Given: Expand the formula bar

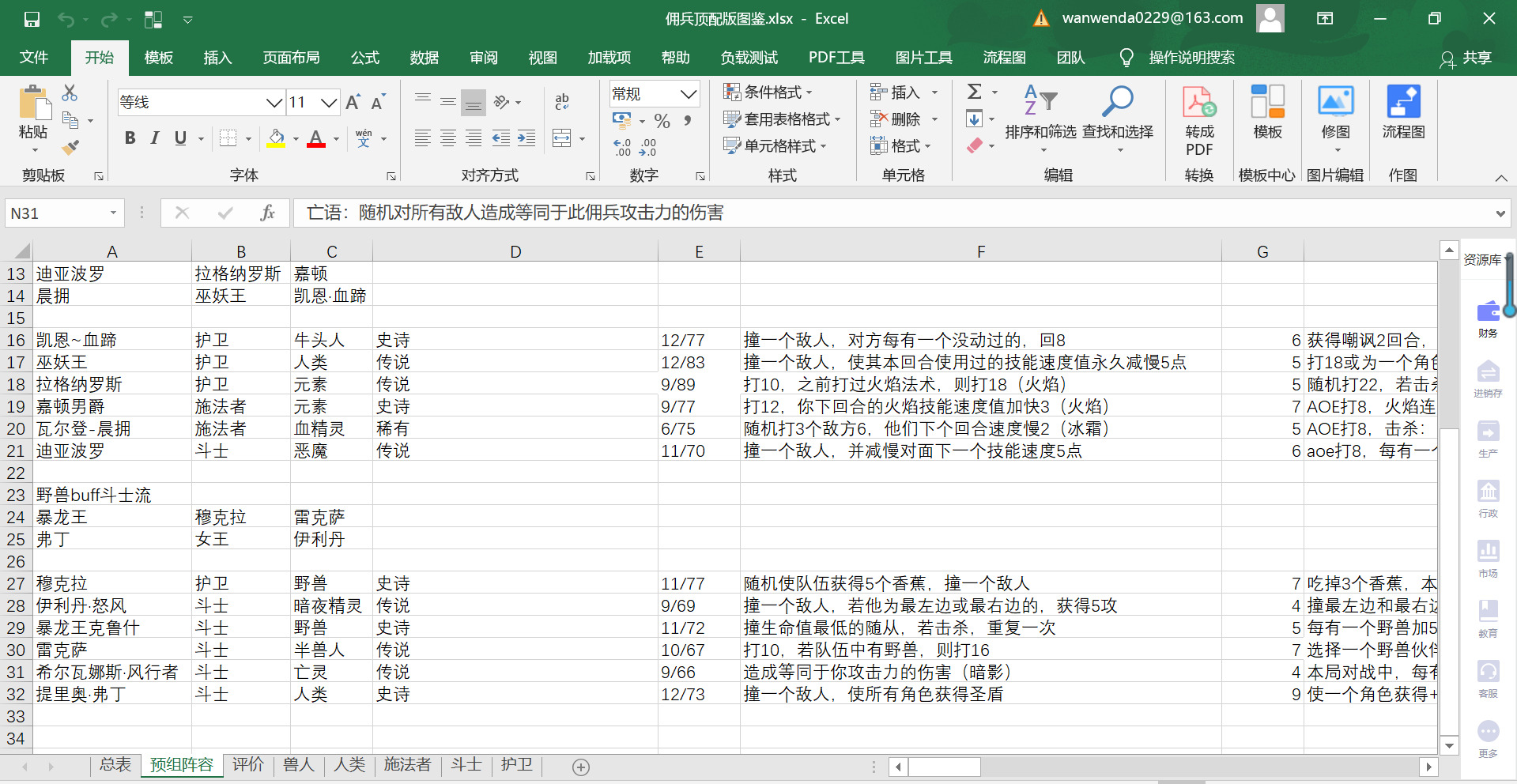Looking at the screenshot, I should click(1500, 213).
